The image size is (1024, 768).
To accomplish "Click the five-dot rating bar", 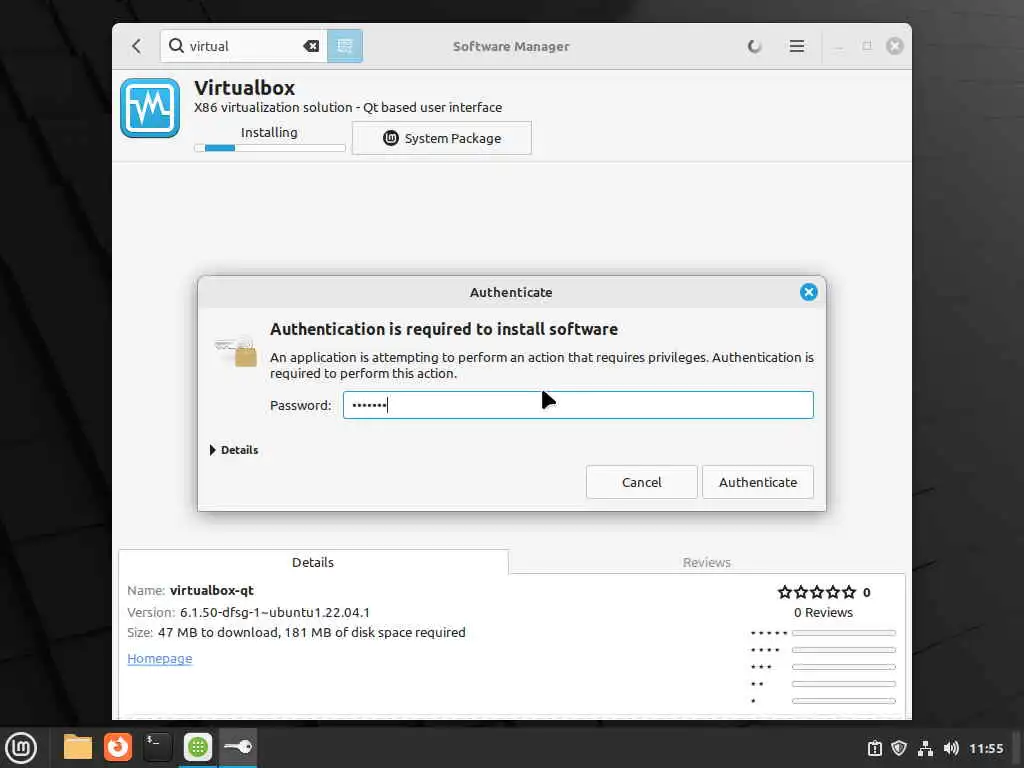I will 843,633.
